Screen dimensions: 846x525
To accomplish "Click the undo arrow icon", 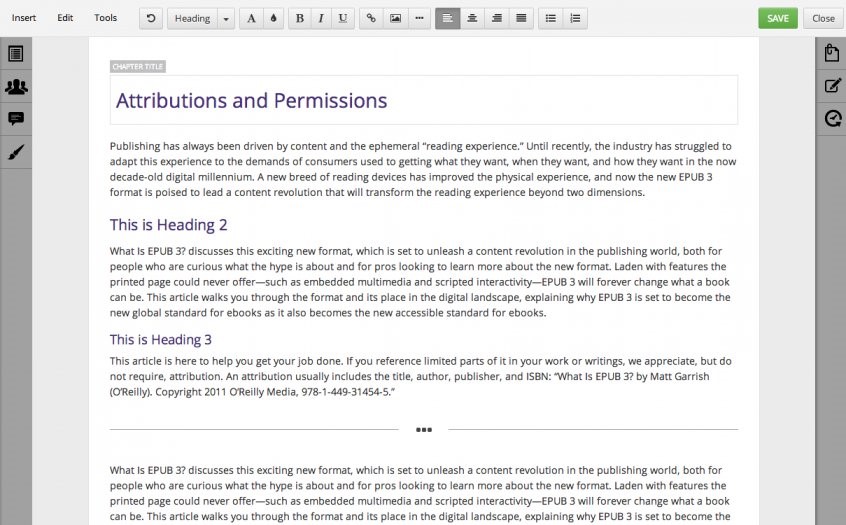I will click(x=151, y=18).
